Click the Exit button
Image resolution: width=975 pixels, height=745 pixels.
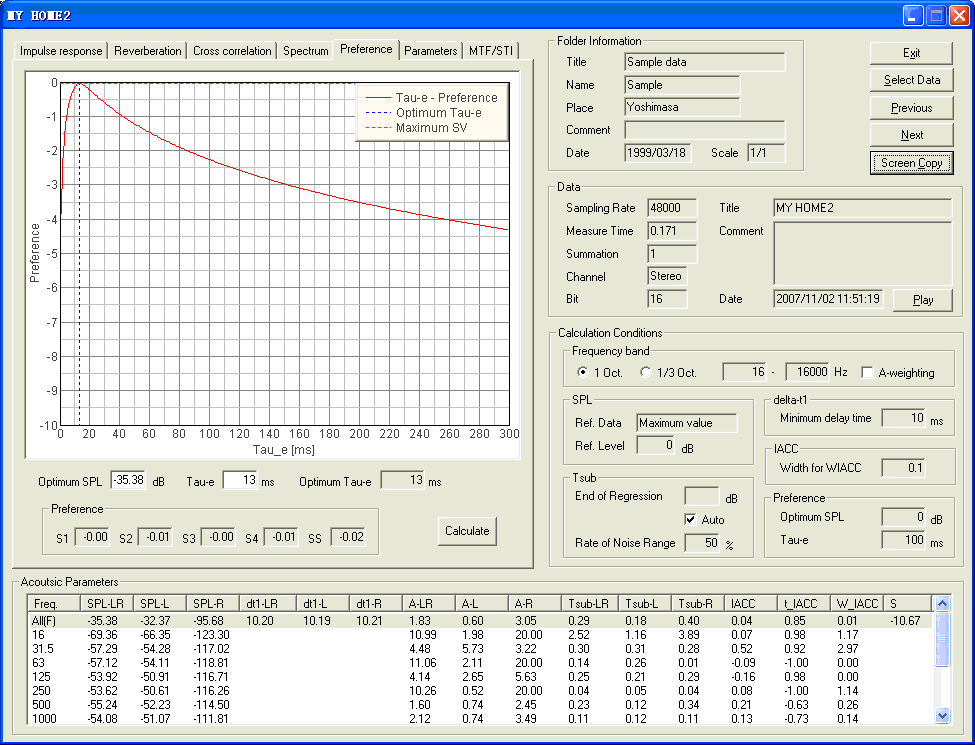click(912, 53)
